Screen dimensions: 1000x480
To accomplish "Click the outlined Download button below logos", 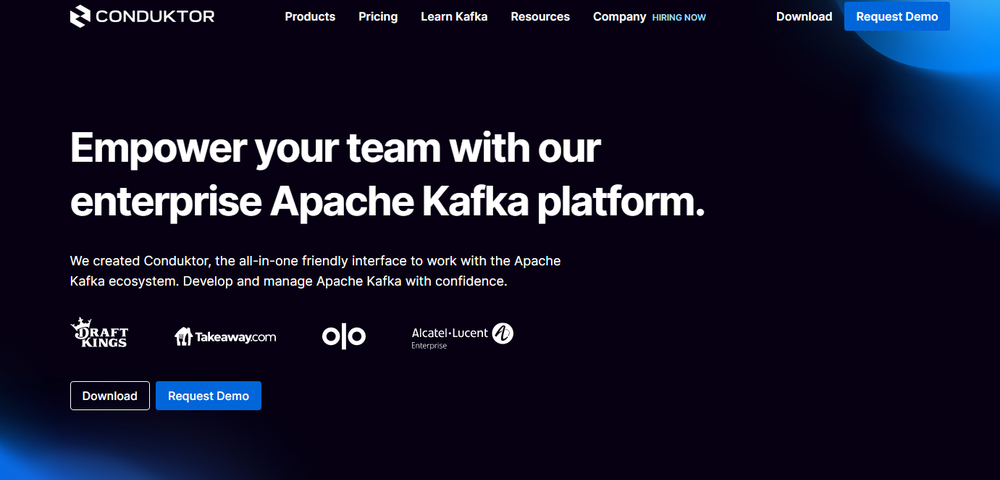I will click(110, 396).
